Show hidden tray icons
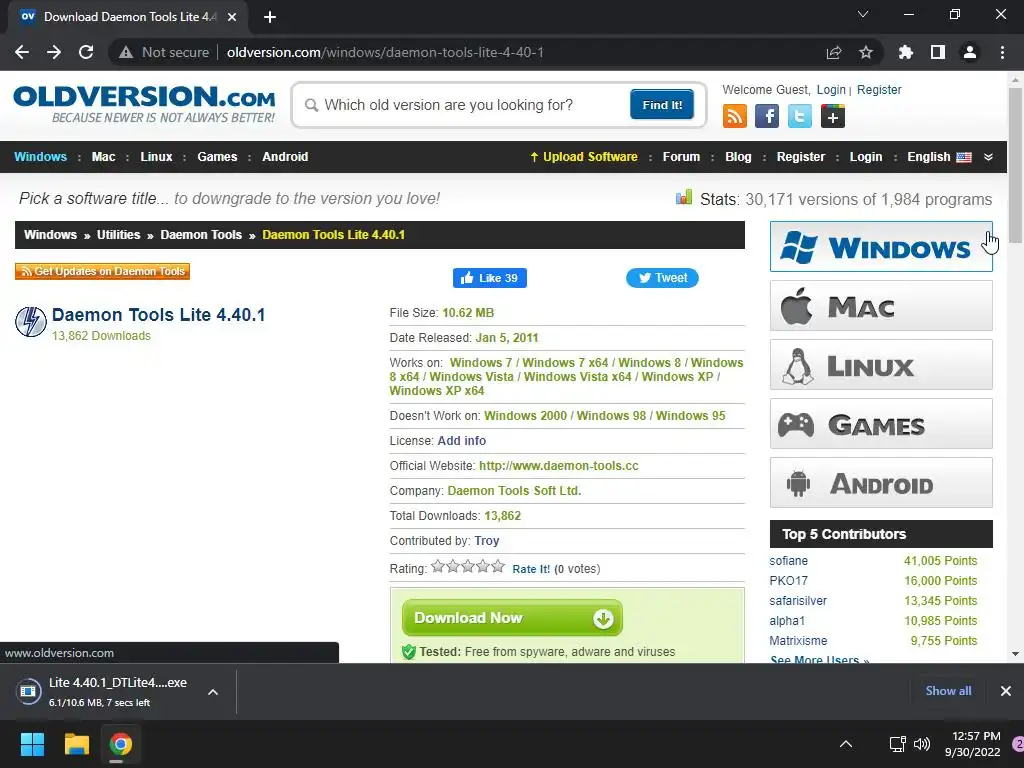Screen dimensions: 1024x768 pyautogui.click(x=846, y=744)
